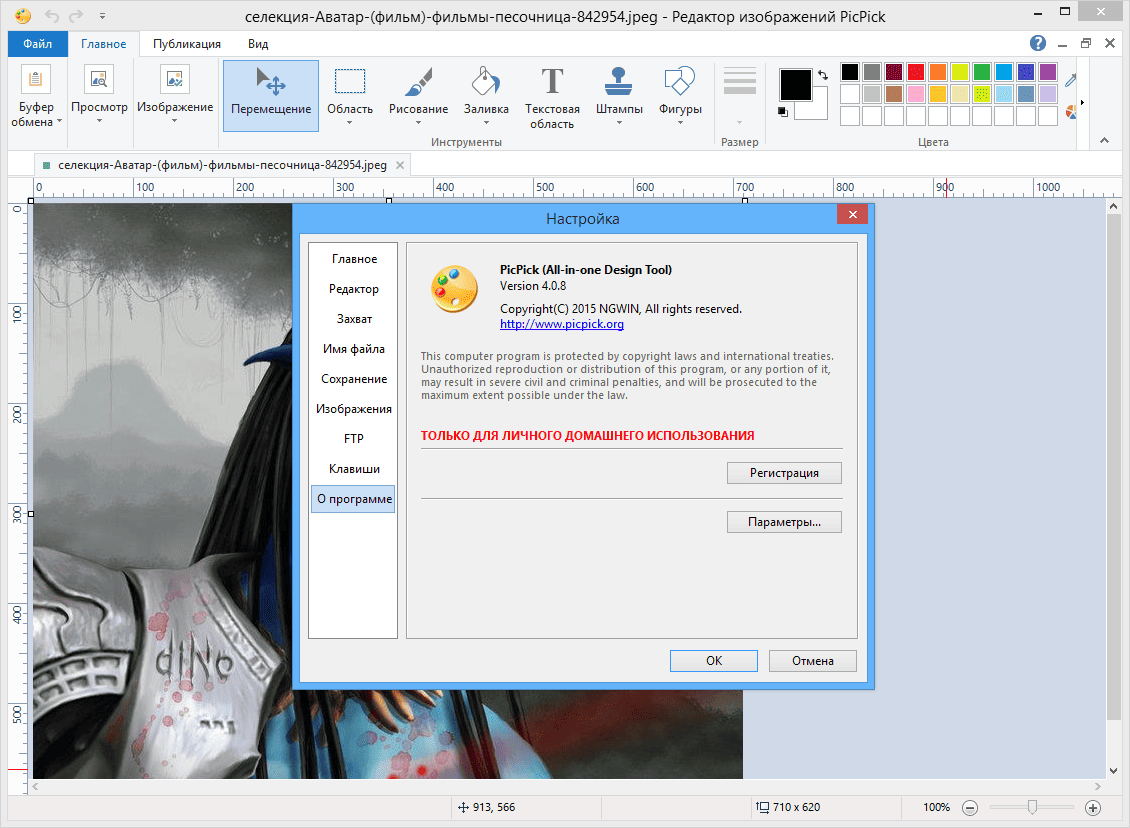The width and height of the screenshot is (1130, 828).
Task: Click the zoom in plus icon
Action: (1093, 808)
